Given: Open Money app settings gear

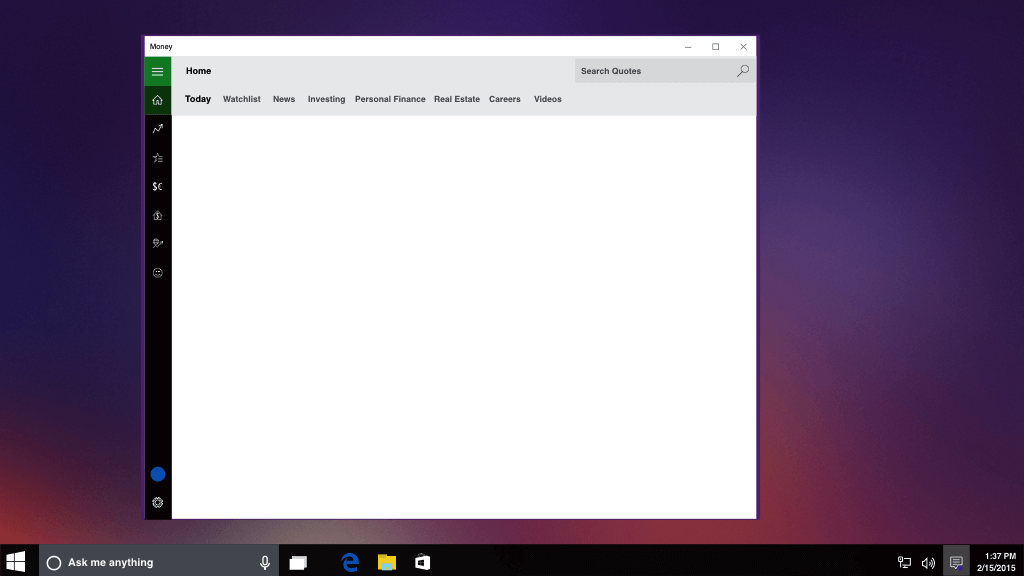Looking at the screenshot, I should pyautogui.click(x=157, y=503).
